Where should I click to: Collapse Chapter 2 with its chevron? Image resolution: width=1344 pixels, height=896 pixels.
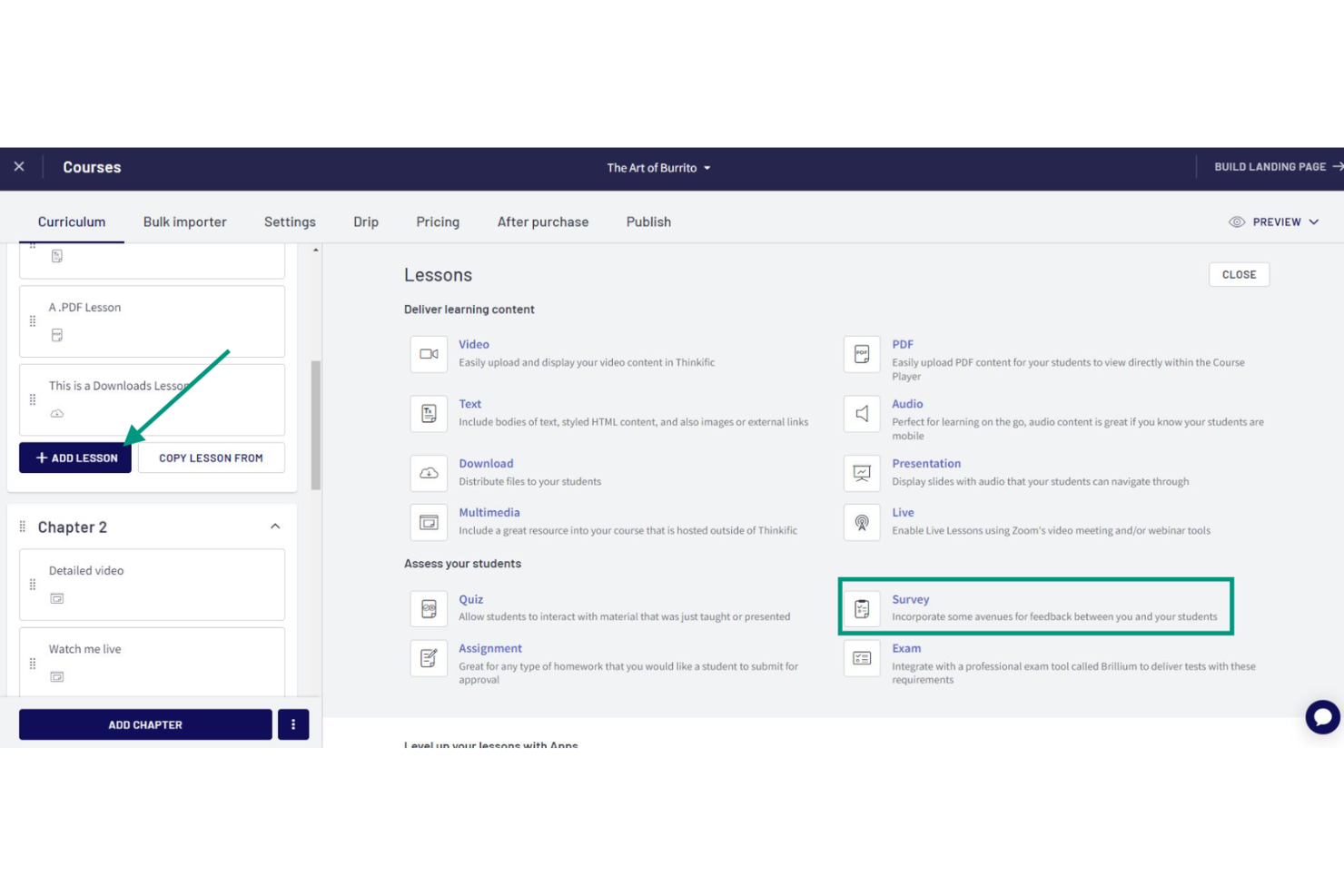click(x=276, y=526)
